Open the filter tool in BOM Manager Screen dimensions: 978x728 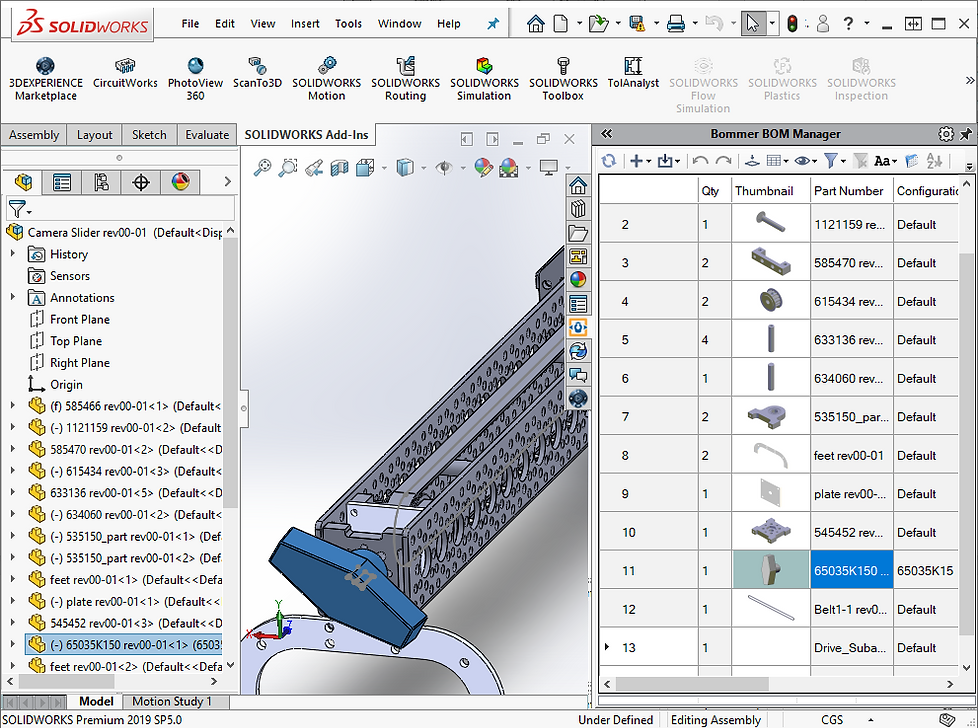pos(832,158)
